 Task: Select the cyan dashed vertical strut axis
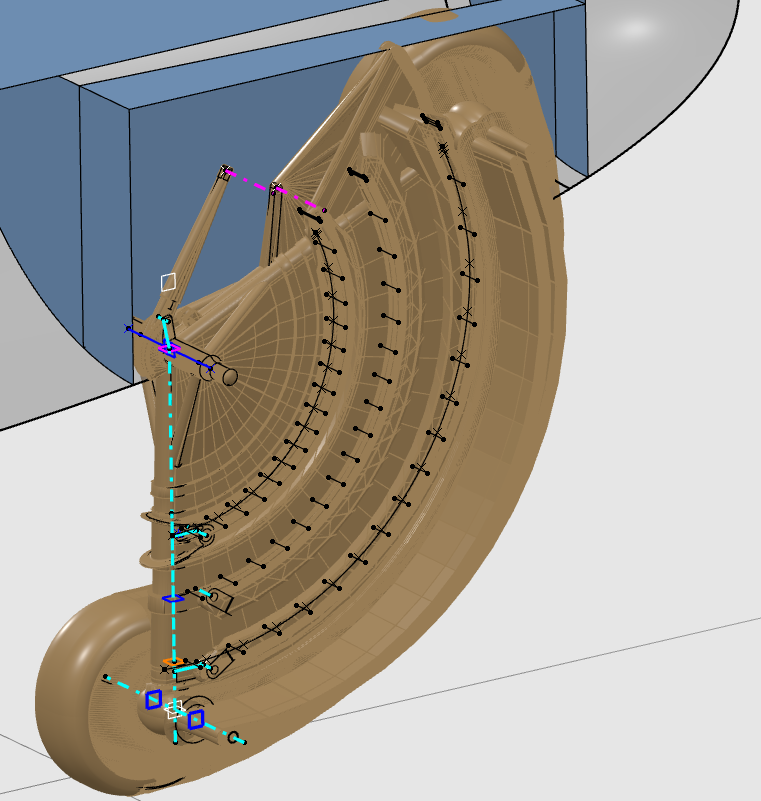[x=171, y=450]
